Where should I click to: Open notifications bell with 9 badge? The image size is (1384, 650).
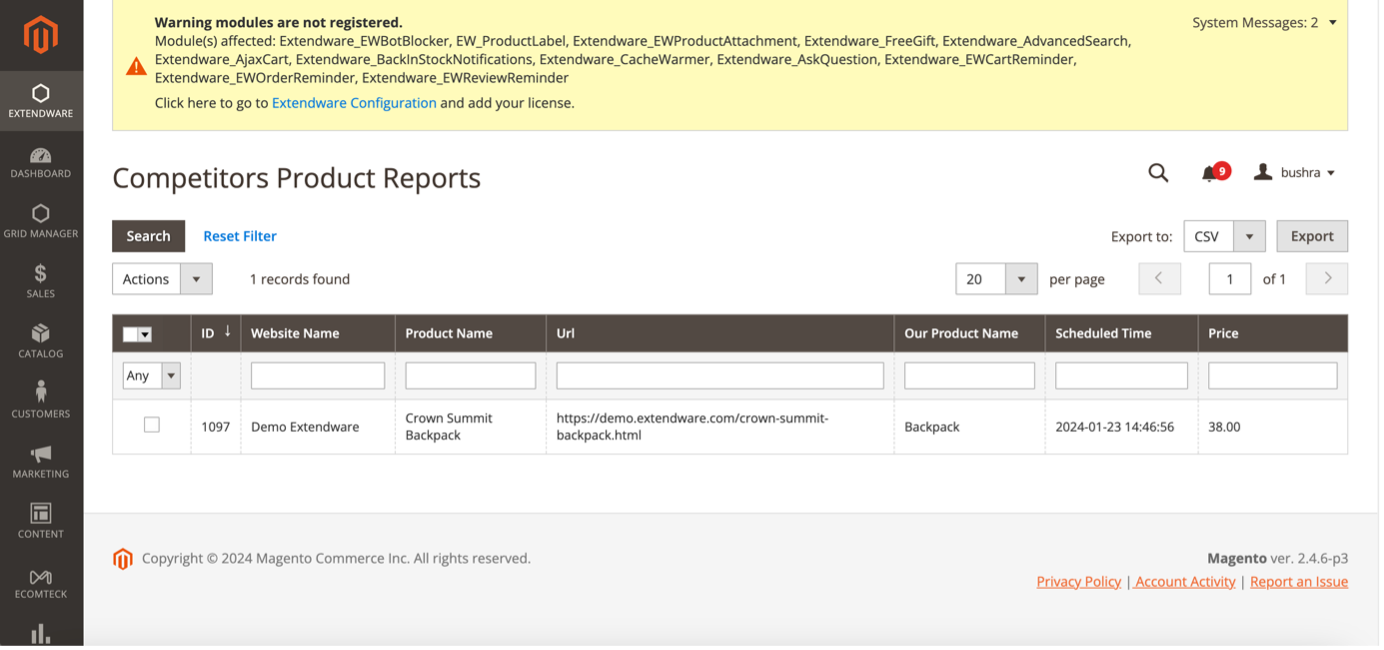[x=1213, y=173]
